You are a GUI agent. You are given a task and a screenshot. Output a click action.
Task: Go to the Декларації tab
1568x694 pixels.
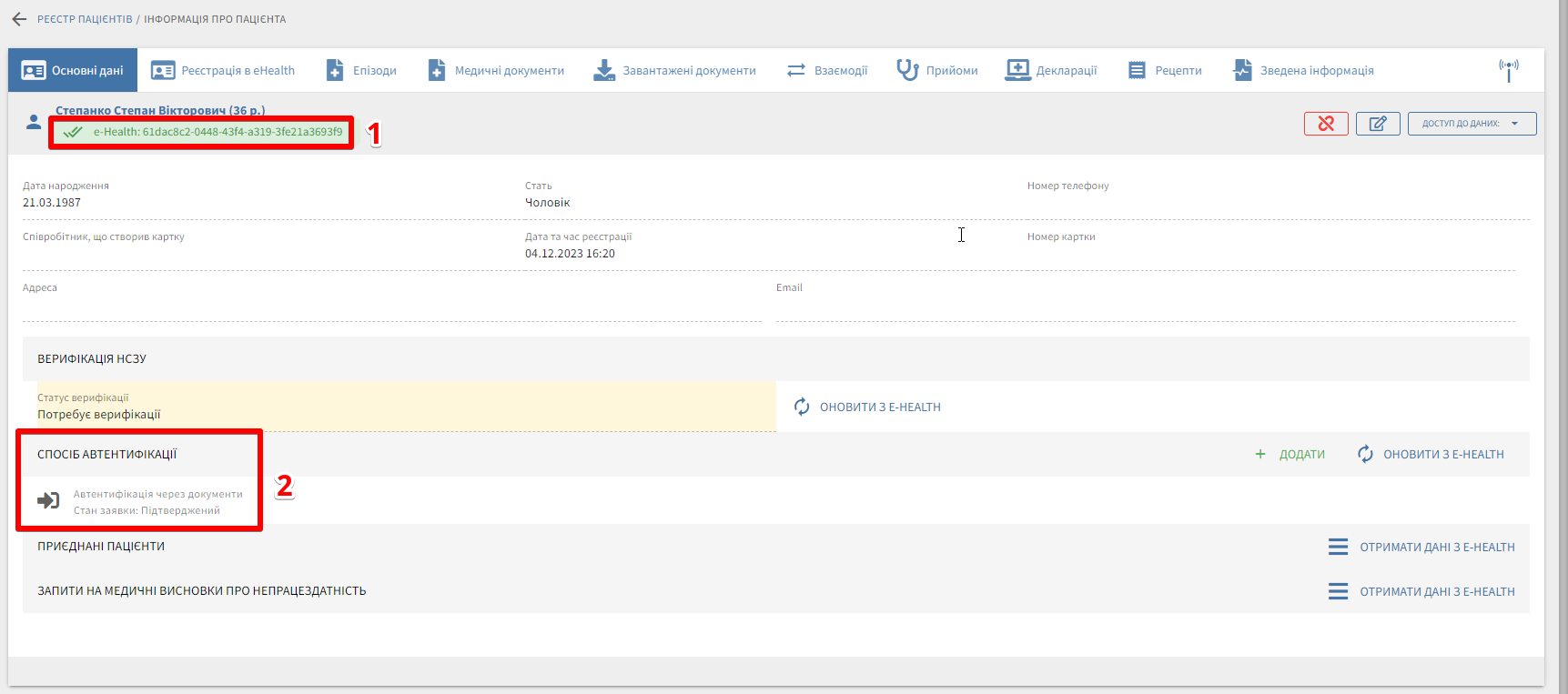[x=1051, y=70]
